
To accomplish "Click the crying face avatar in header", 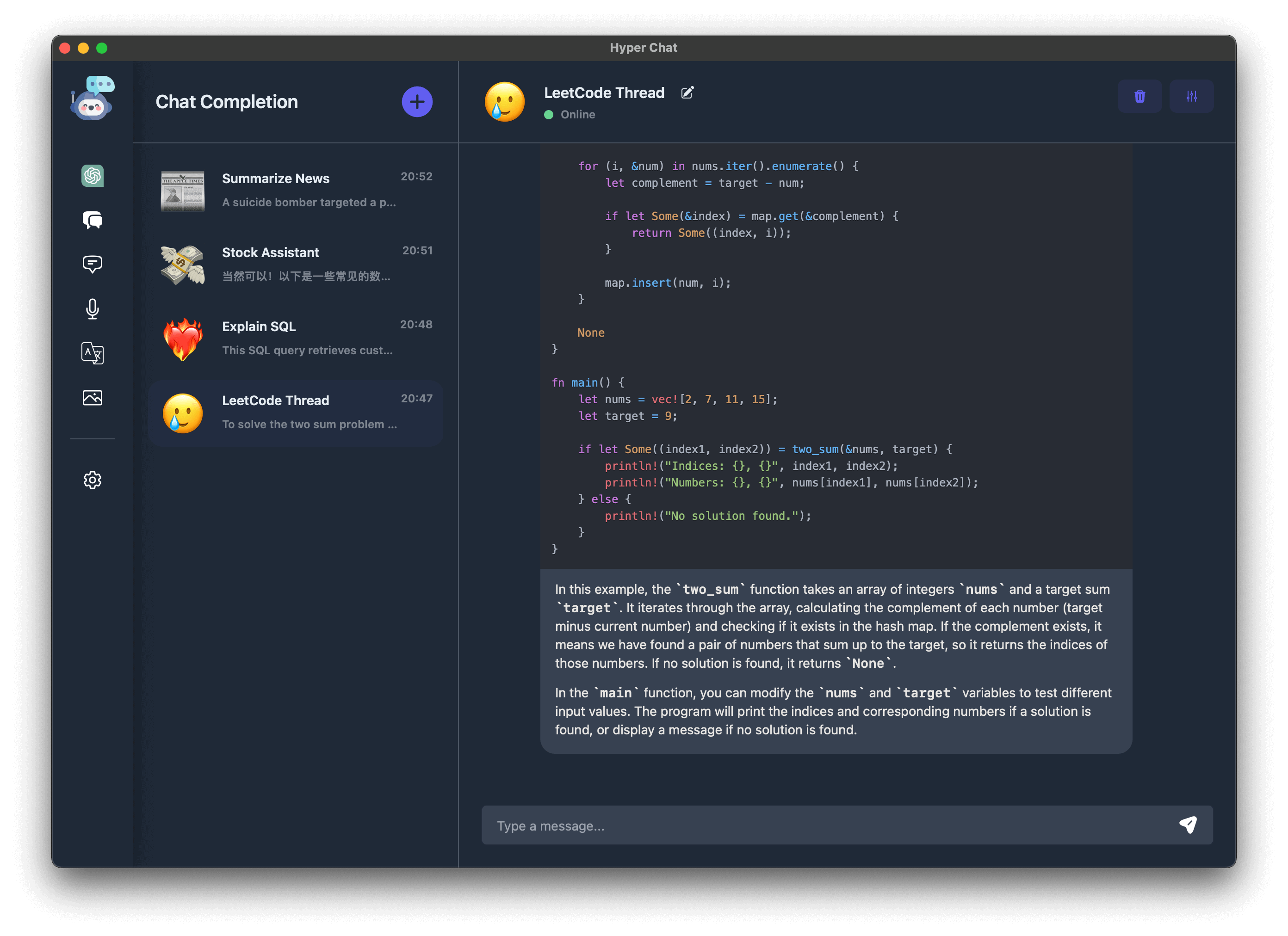I will pos(504,102).
